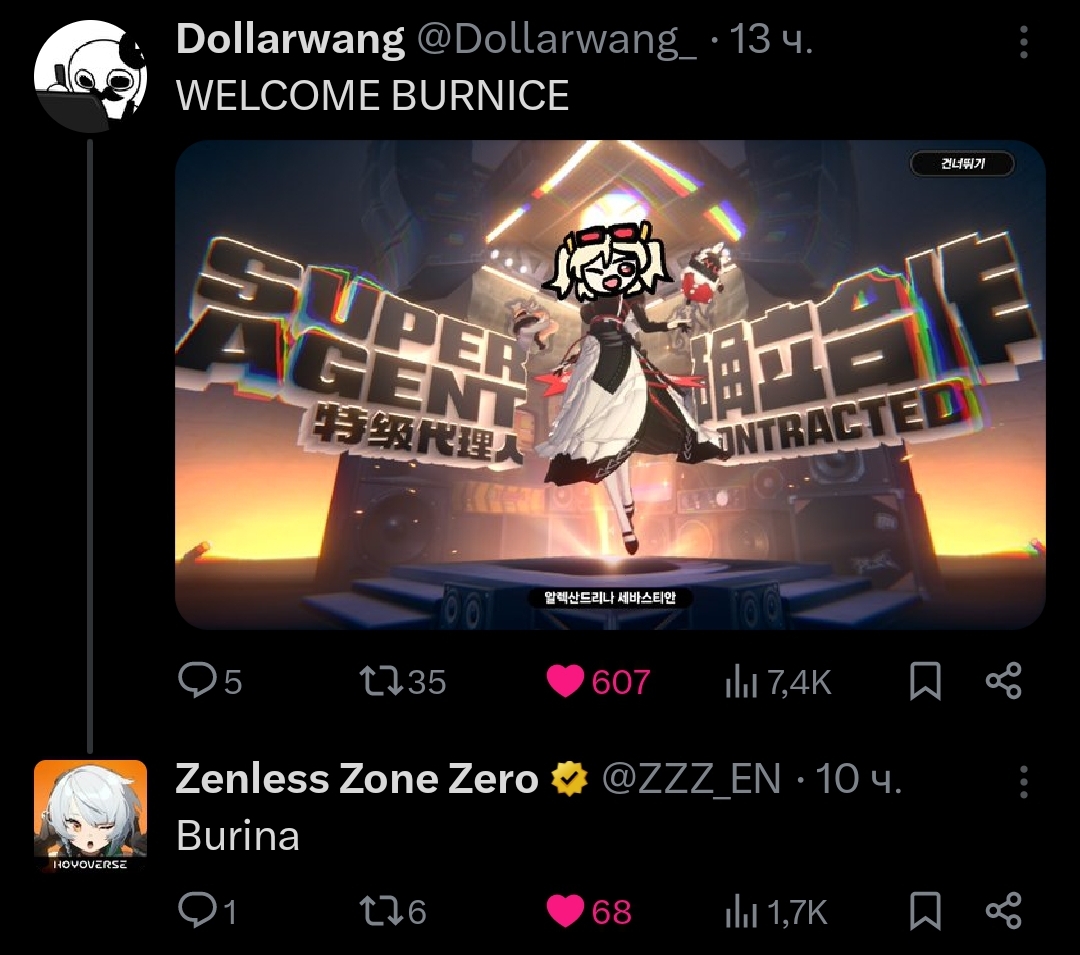Open the Zenless Zone Zero account name
1080x955 pixels.
click(x=357, y=779)
